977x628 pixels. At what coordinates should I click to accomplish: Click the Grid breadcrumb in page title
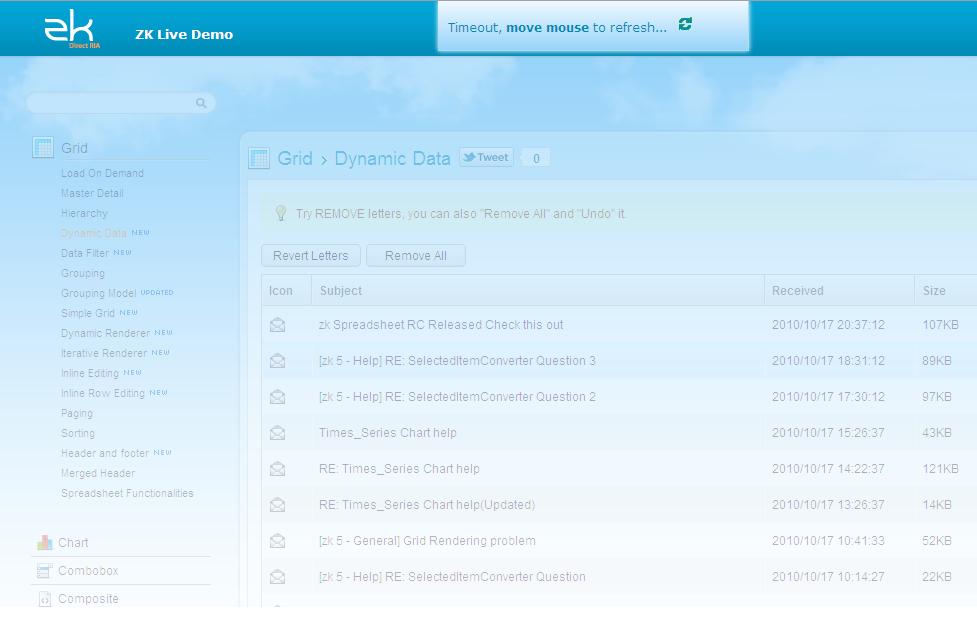[295, 158]
